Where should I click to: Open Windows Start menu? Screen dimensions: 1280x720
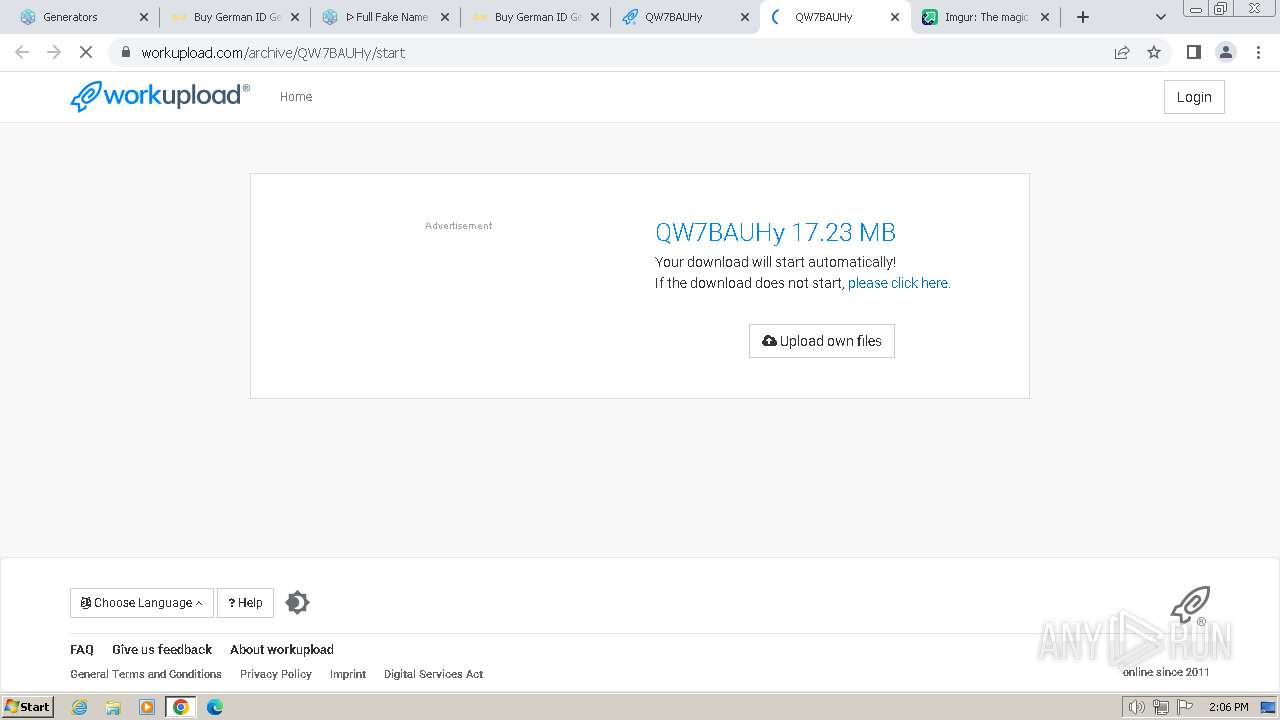[28, 707]
